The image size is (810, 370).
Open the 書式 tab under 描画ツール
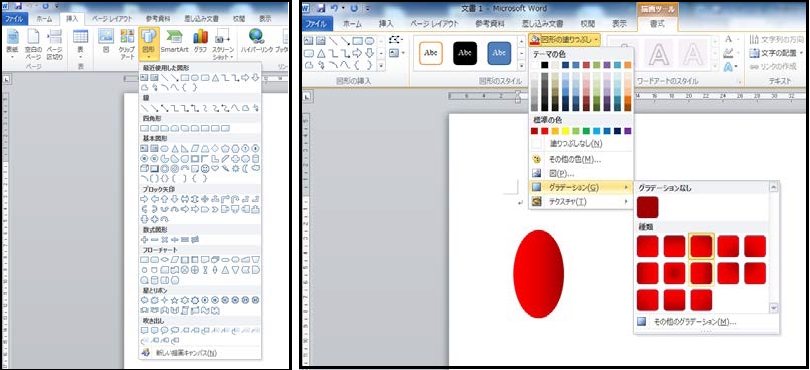pos(658,24)
